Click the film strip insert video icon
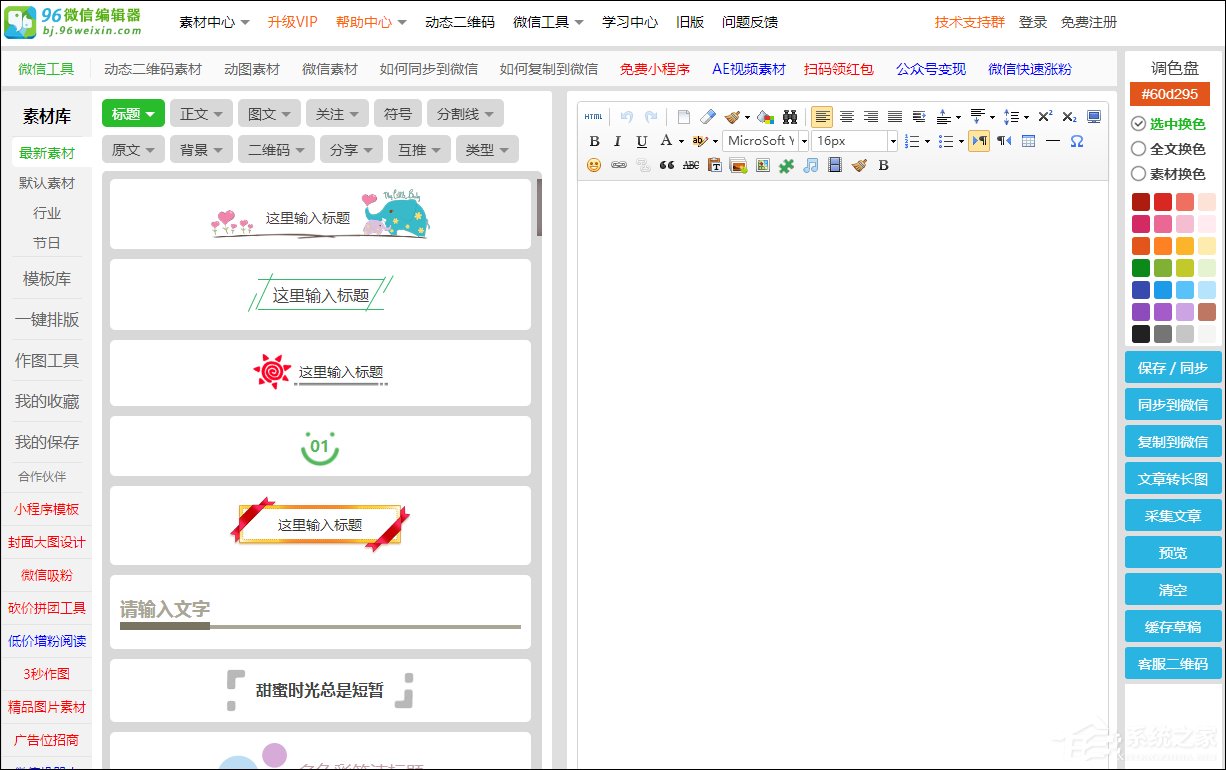 click(x=835, y=165)
